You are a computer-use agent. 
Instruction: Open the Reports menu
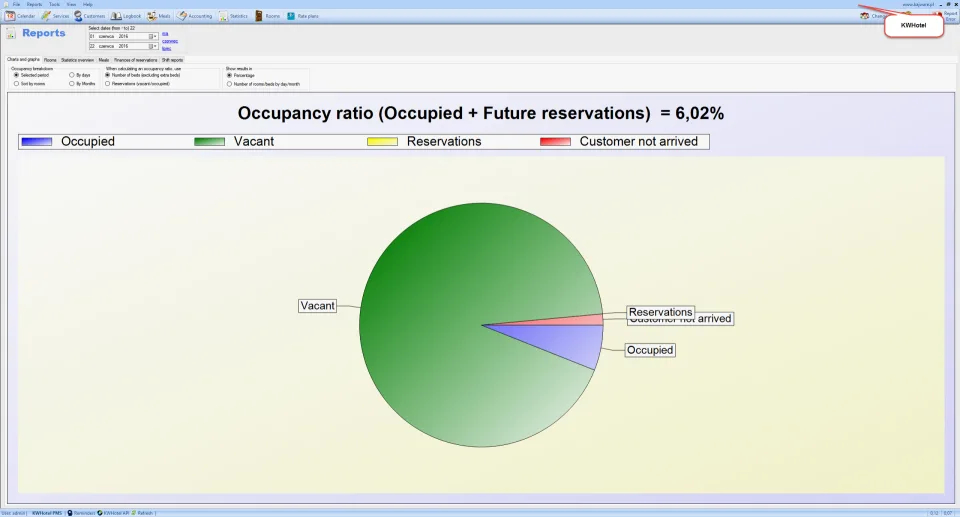click(34, 4)
